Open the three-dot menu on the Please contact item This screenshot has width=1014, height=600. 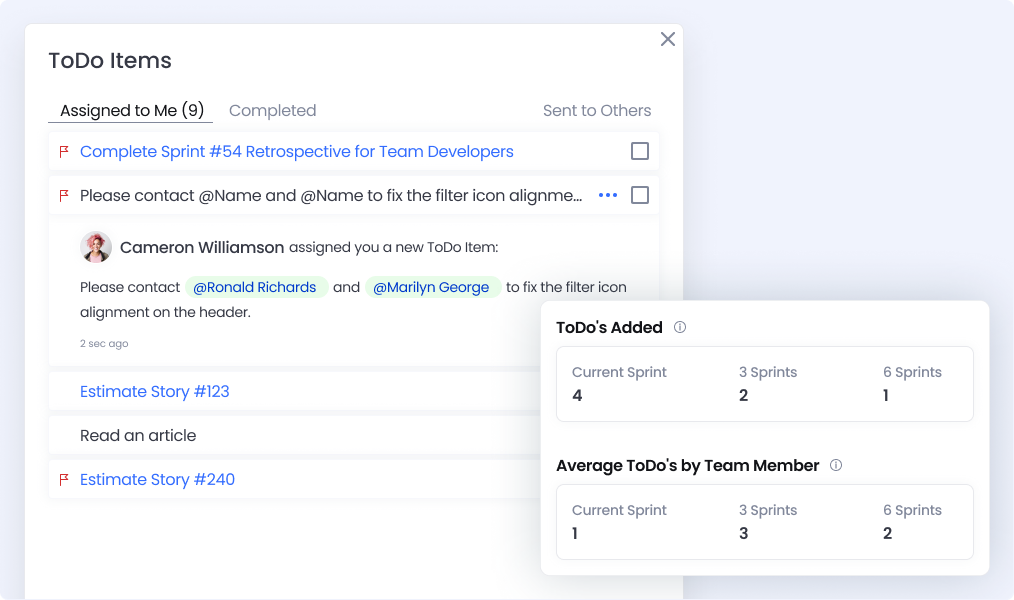(608, 196)
